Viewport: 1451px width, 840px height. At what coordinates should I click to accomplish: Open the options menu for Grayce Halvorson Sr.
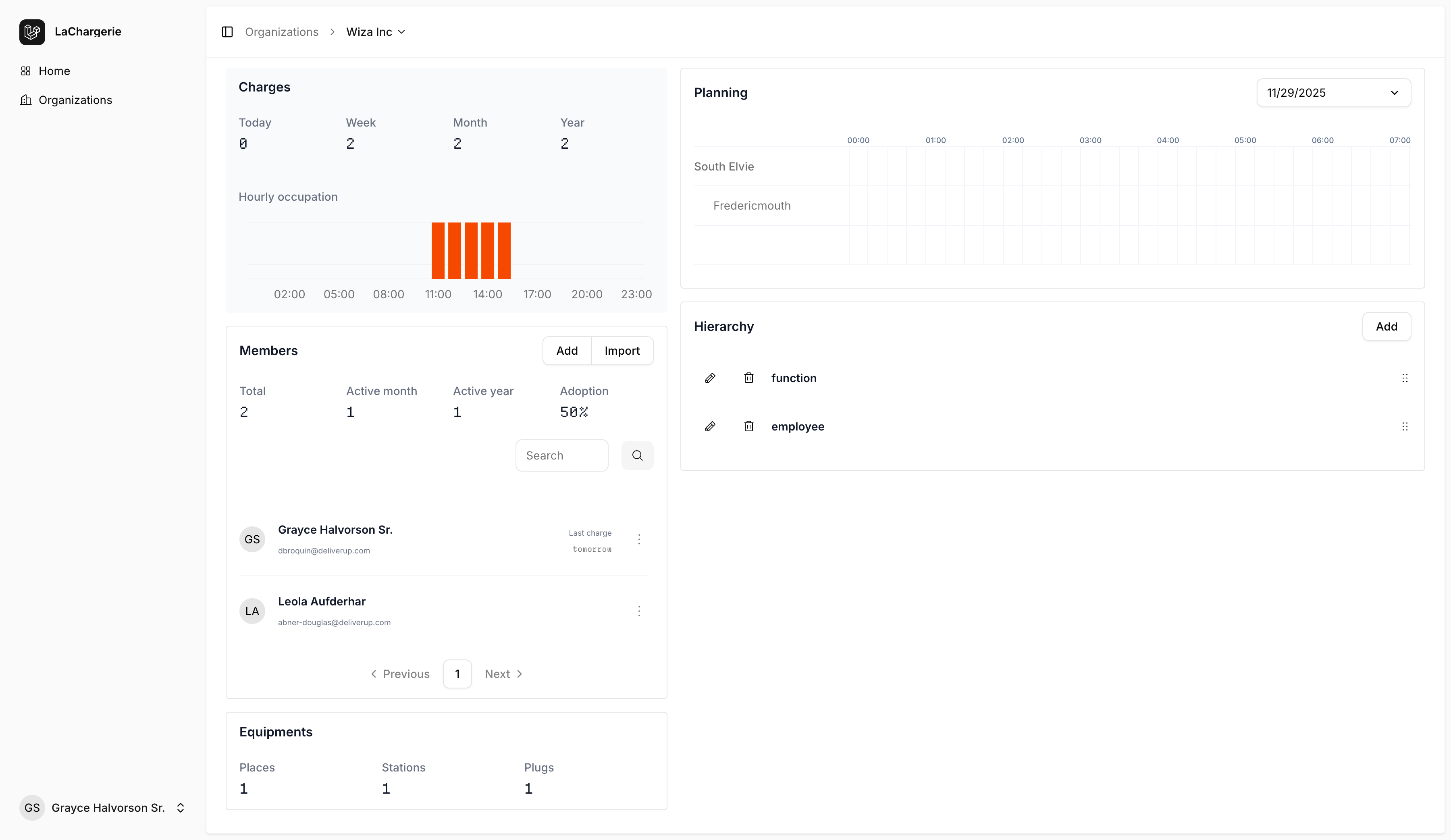tap(639, 539)
